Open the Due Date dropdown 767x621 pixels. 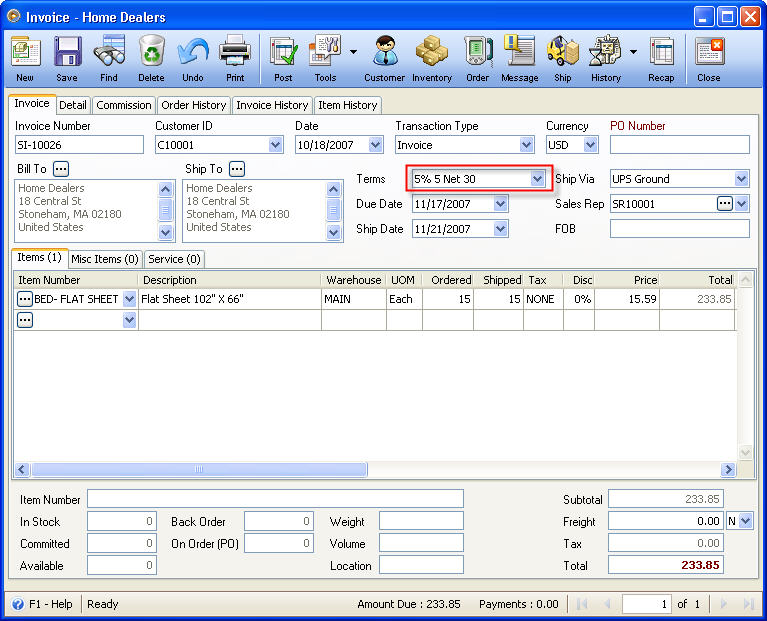(500, 204)
